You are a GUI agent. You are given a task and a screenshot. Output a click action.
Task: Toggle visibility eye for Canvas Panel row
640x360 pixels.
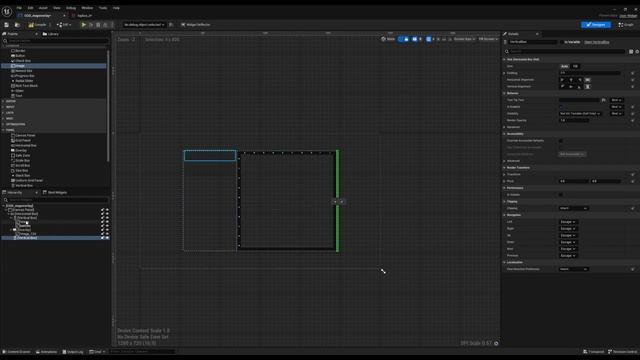click(108, 210)
